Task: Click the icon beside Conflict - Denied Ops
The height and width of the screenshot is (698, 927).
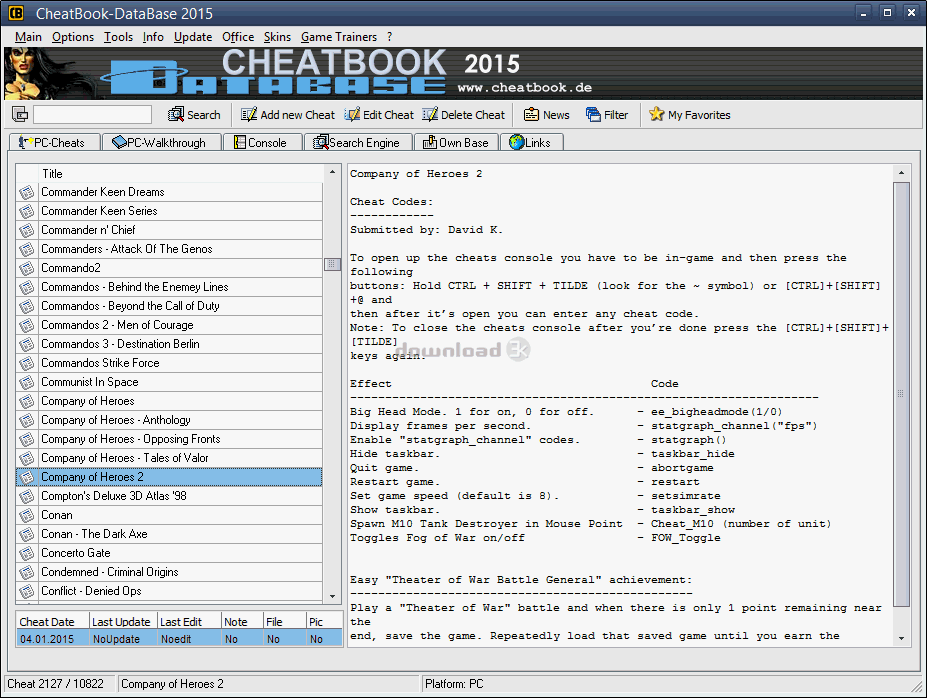Action: [x=27, y=591]
